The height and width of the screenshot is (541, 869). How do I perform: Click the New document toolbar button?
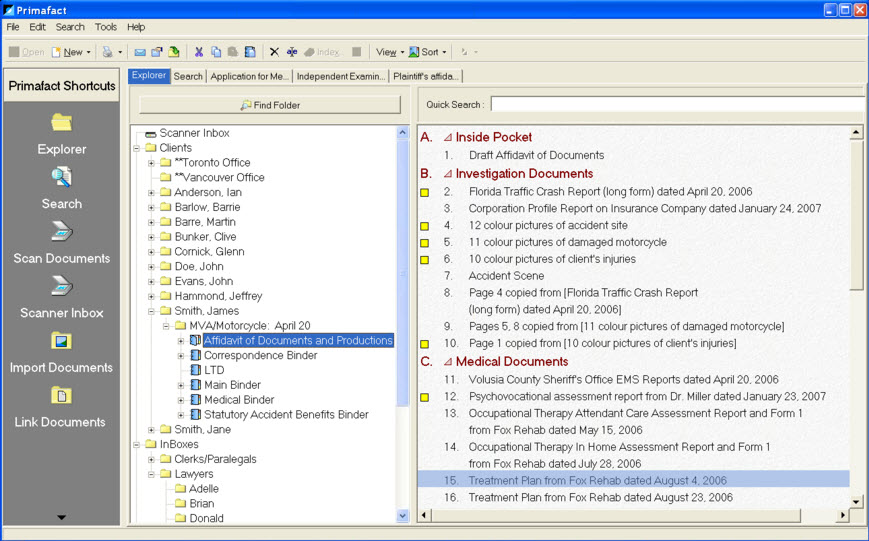click(x=67, y=52)
